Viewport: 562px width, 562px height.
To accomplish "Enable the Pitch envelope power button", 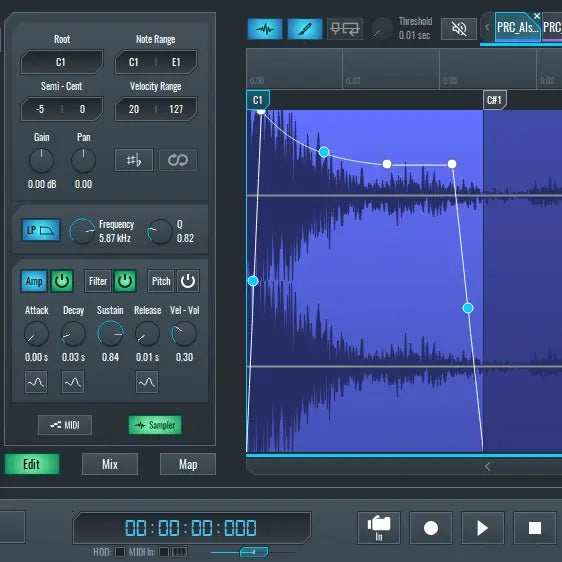I will pyautogui.click(x=188, y=281).
